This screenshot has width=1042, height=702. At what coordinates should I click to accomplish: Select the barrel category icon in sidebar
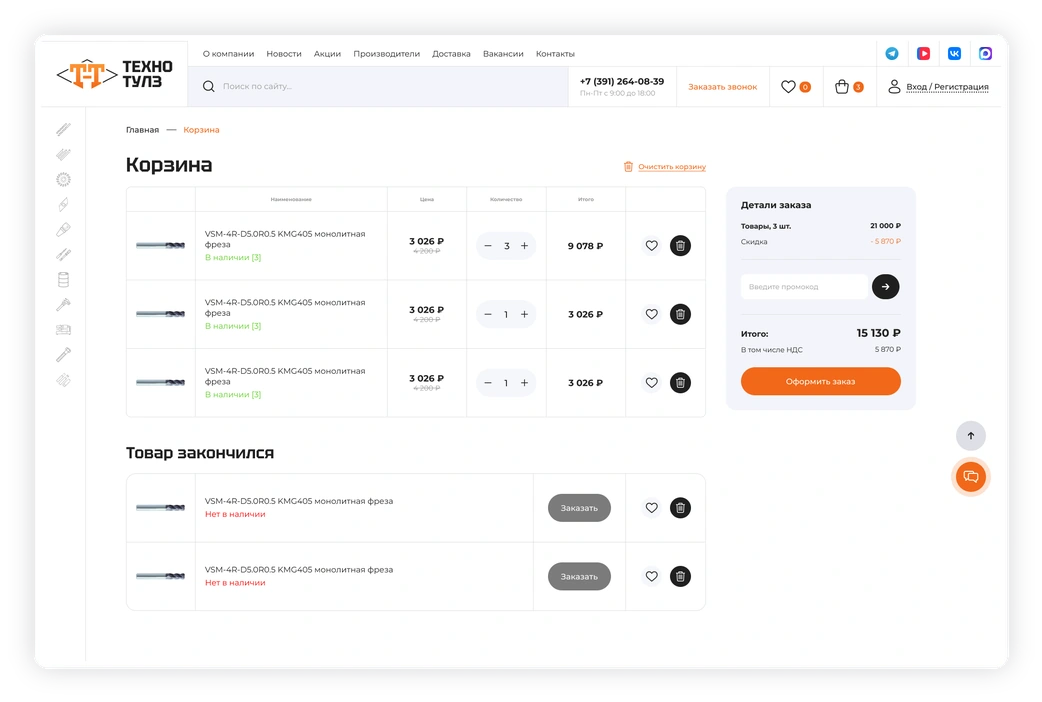coord(63,280)
